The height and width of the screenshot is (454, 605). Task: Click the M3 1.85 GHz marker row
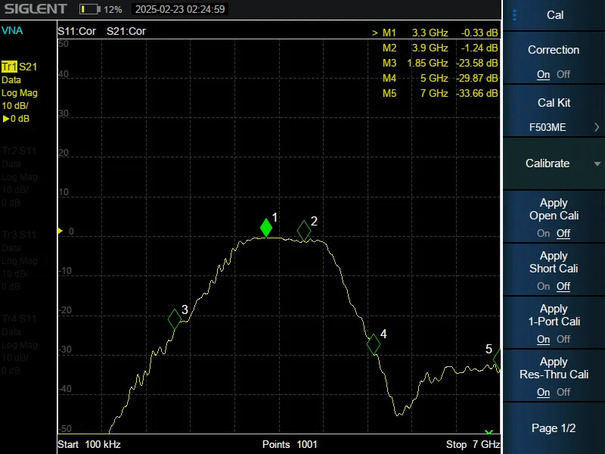440,63
